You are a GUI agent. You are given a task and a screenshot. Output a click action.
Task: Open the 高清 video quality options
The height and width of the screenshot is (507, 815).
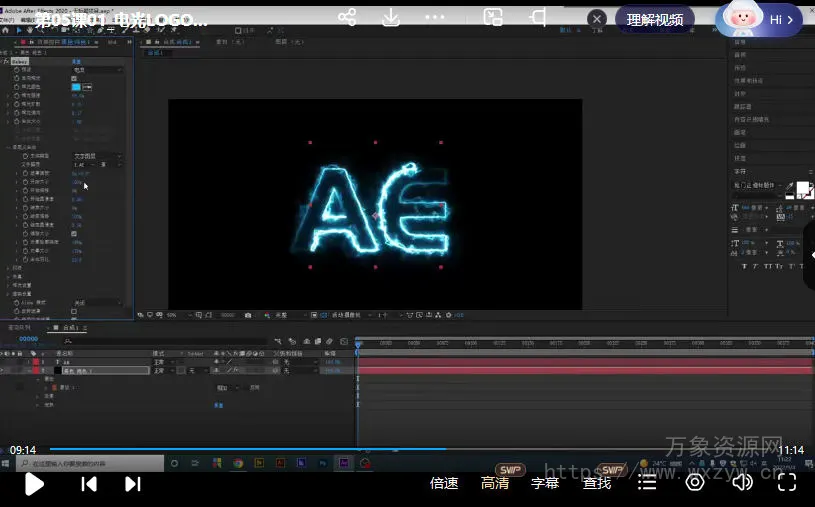click(x=495, y=483)
